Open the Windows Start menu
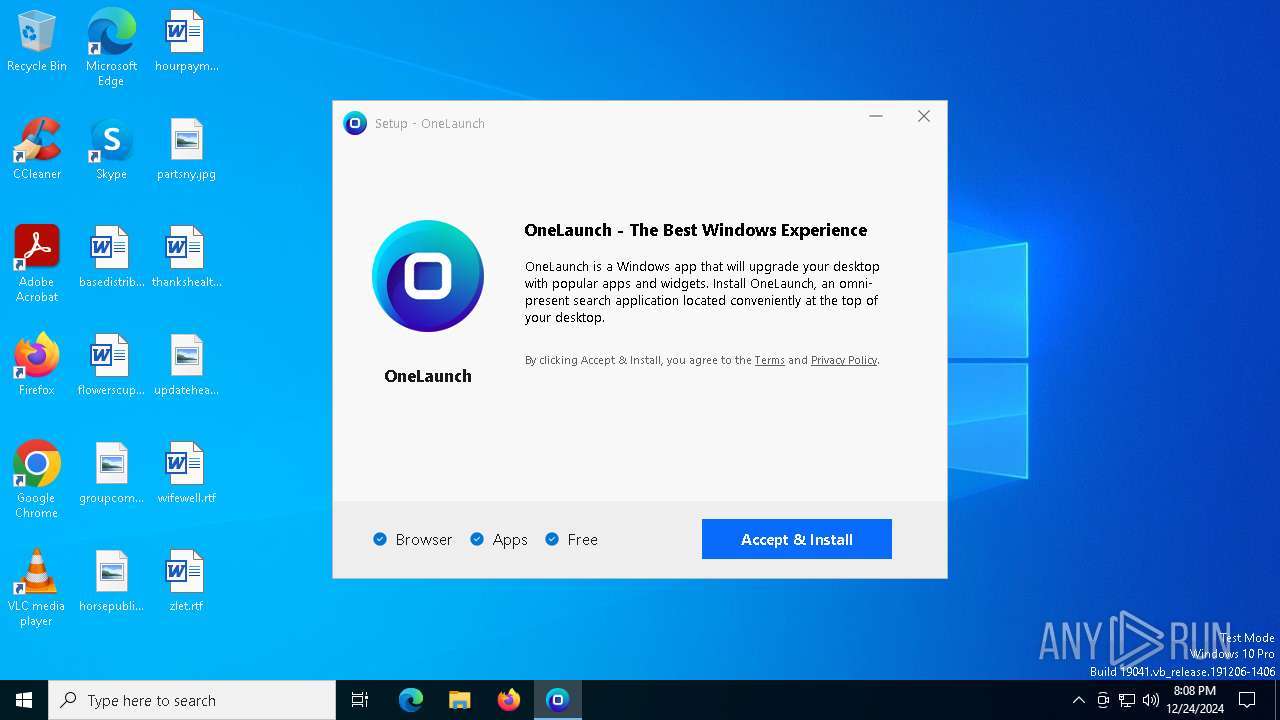Image resolution: width=1280 pixels, height=720 pixels. [24, 700]
